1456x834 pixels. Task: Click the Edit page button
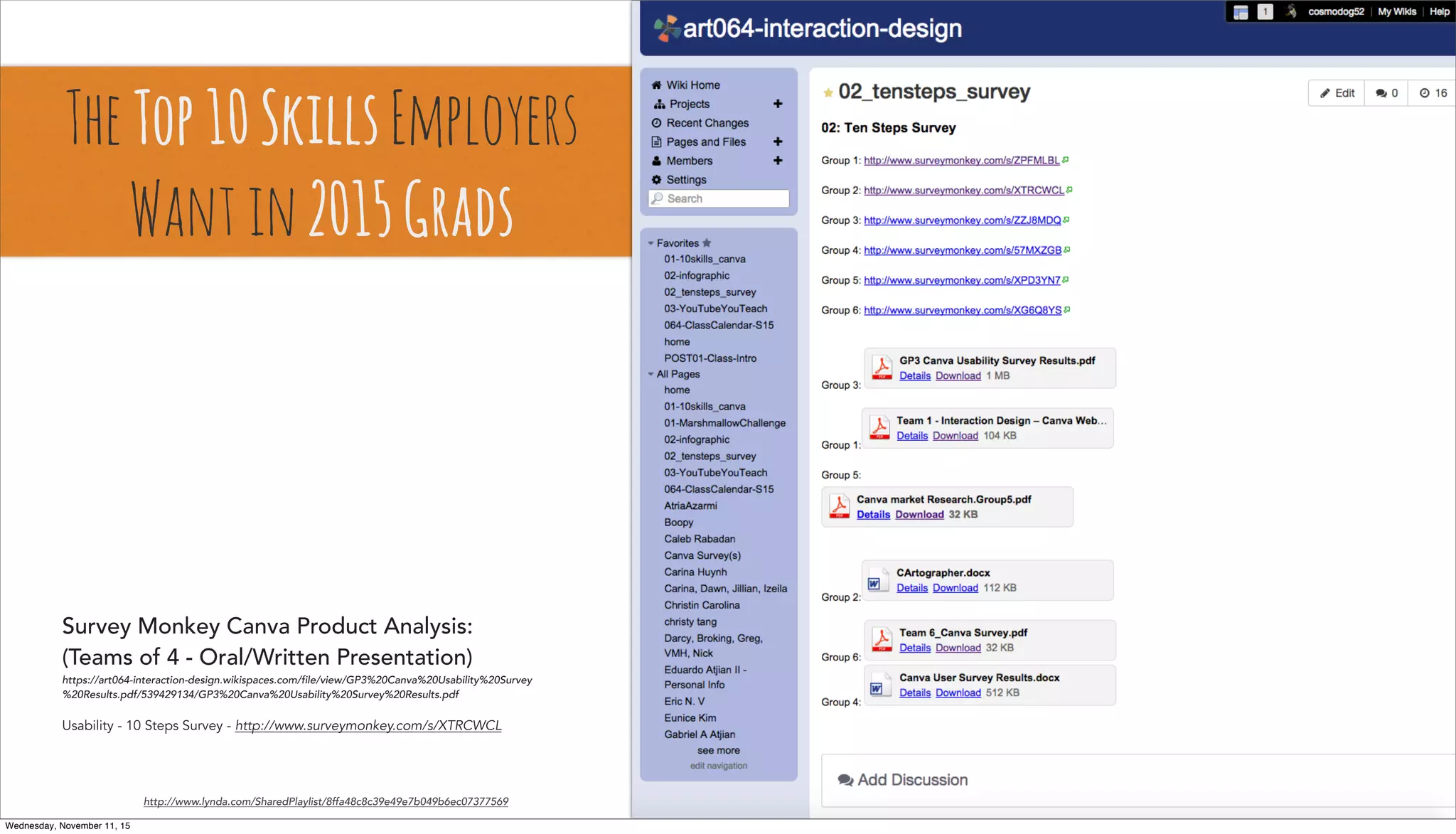pos(1337,93)
